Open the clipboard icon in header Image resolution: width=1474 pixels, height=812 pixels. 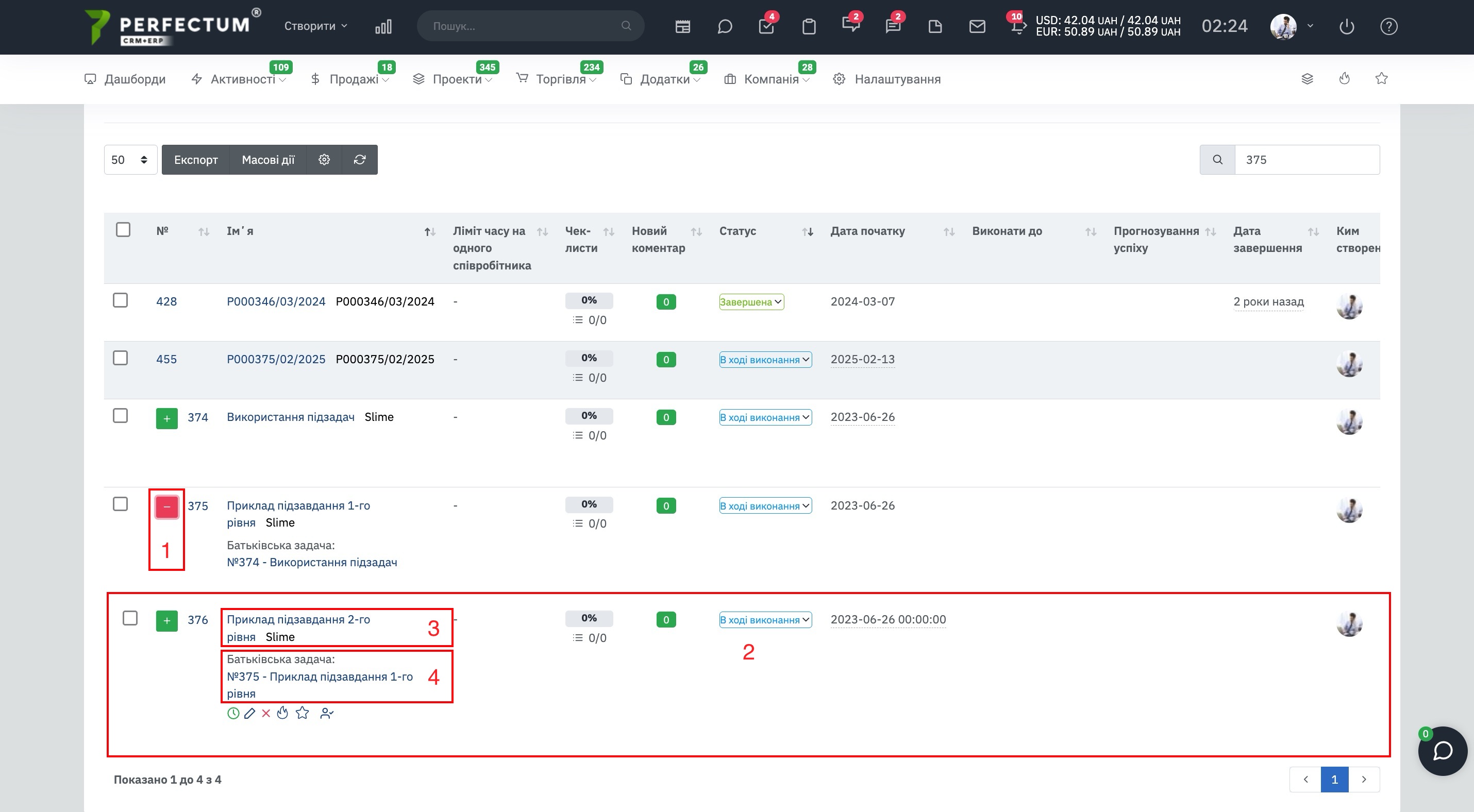click(809, 26)
